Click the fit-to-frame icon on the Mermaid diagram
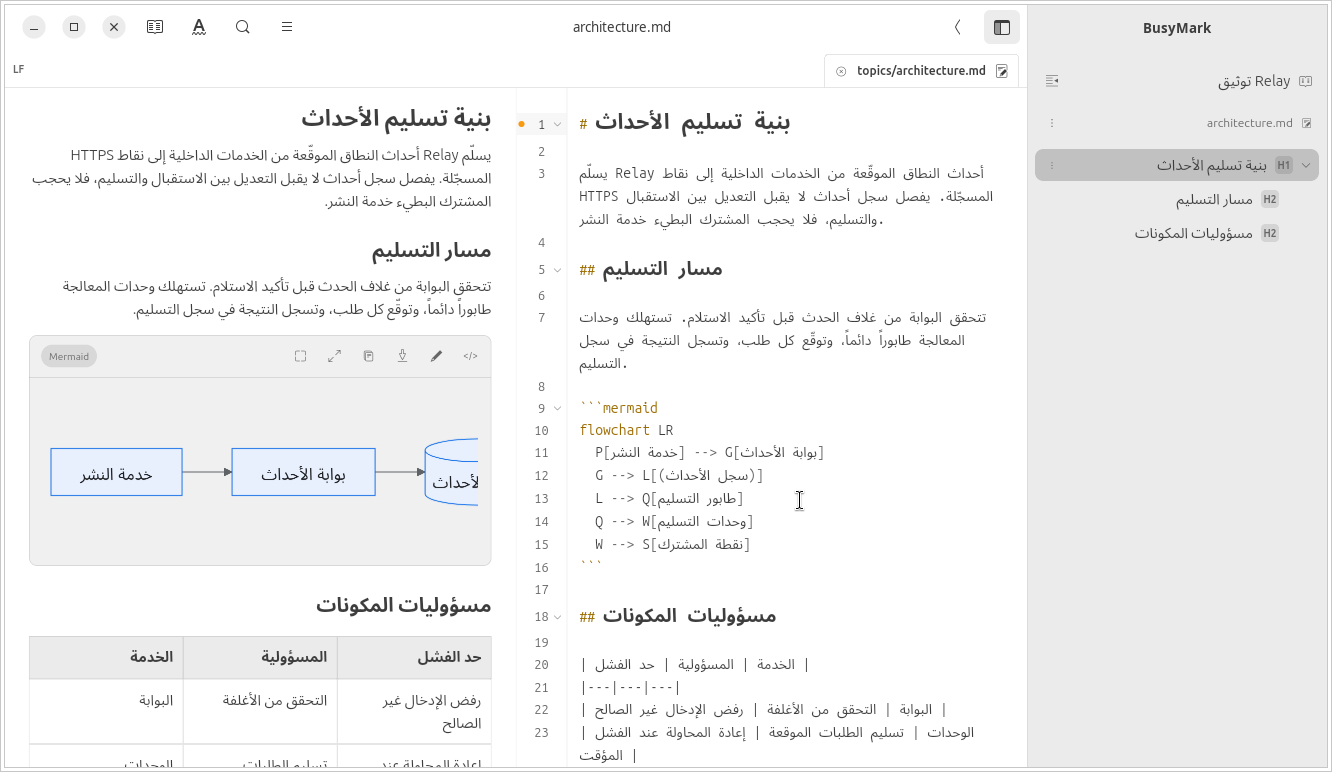Viewport: 1332px width, 772px height. click(300, 356)
